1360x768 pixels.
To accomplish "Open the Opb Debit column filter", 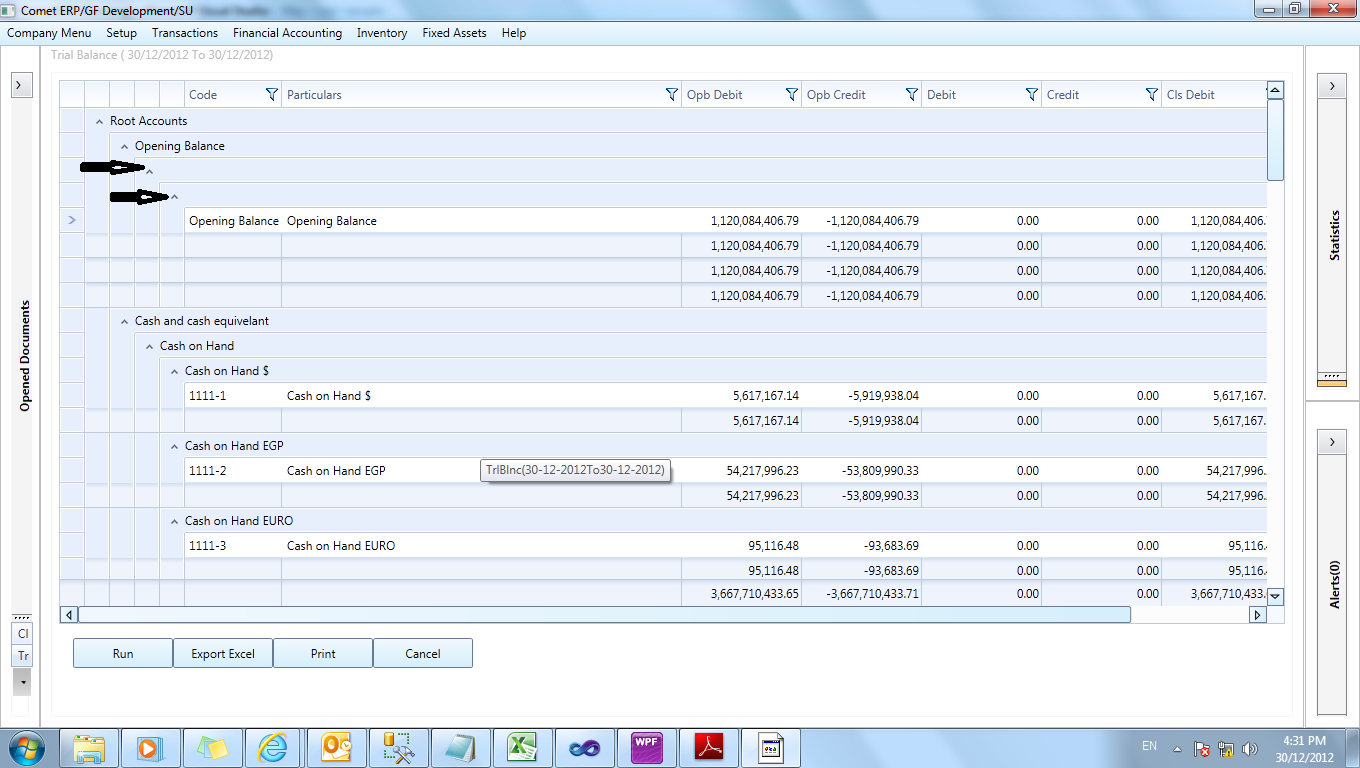I will point(791,94).
